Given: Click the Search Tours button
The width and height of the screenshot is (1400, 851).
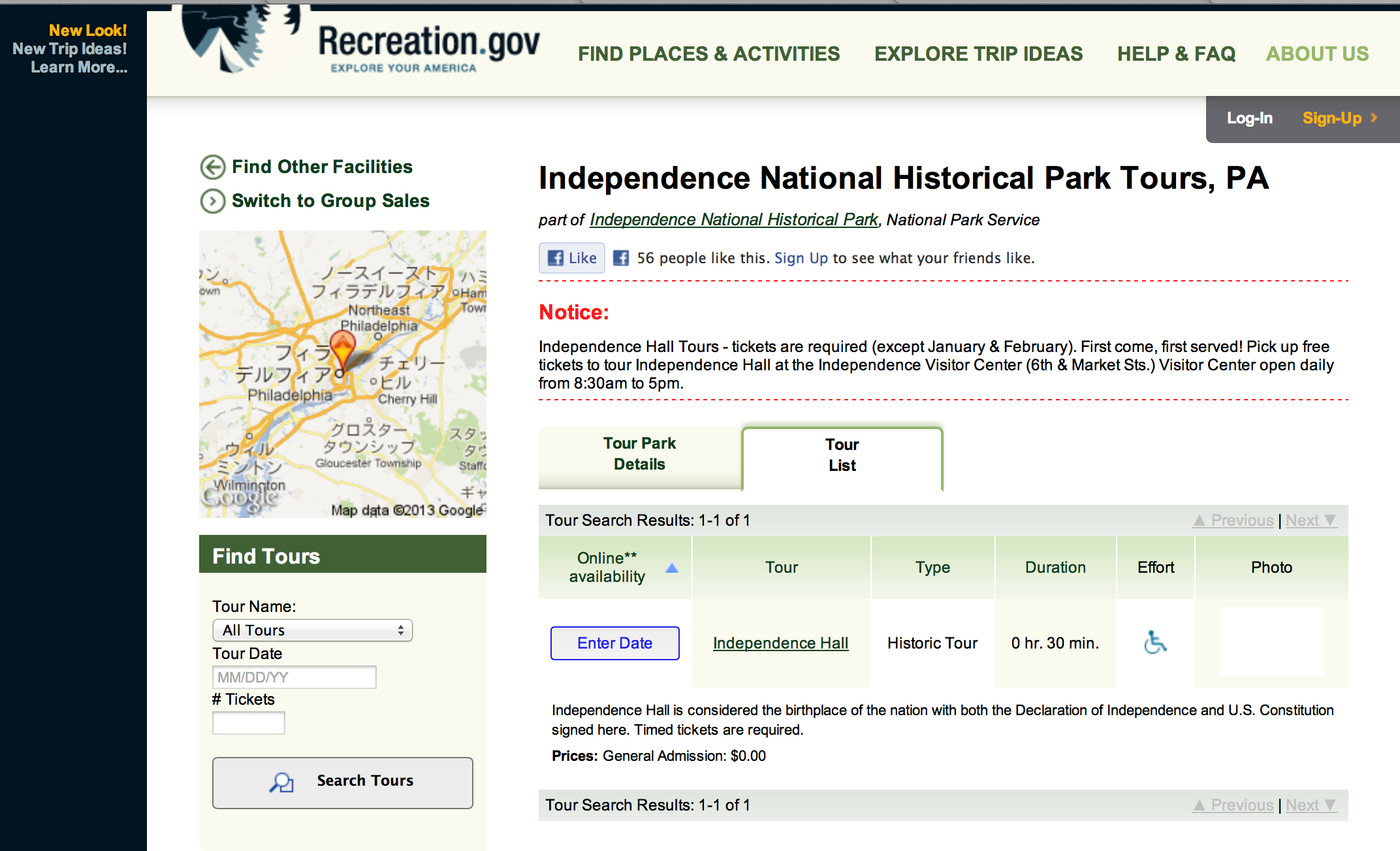Looking at the screenshot, I should point(343,782).
